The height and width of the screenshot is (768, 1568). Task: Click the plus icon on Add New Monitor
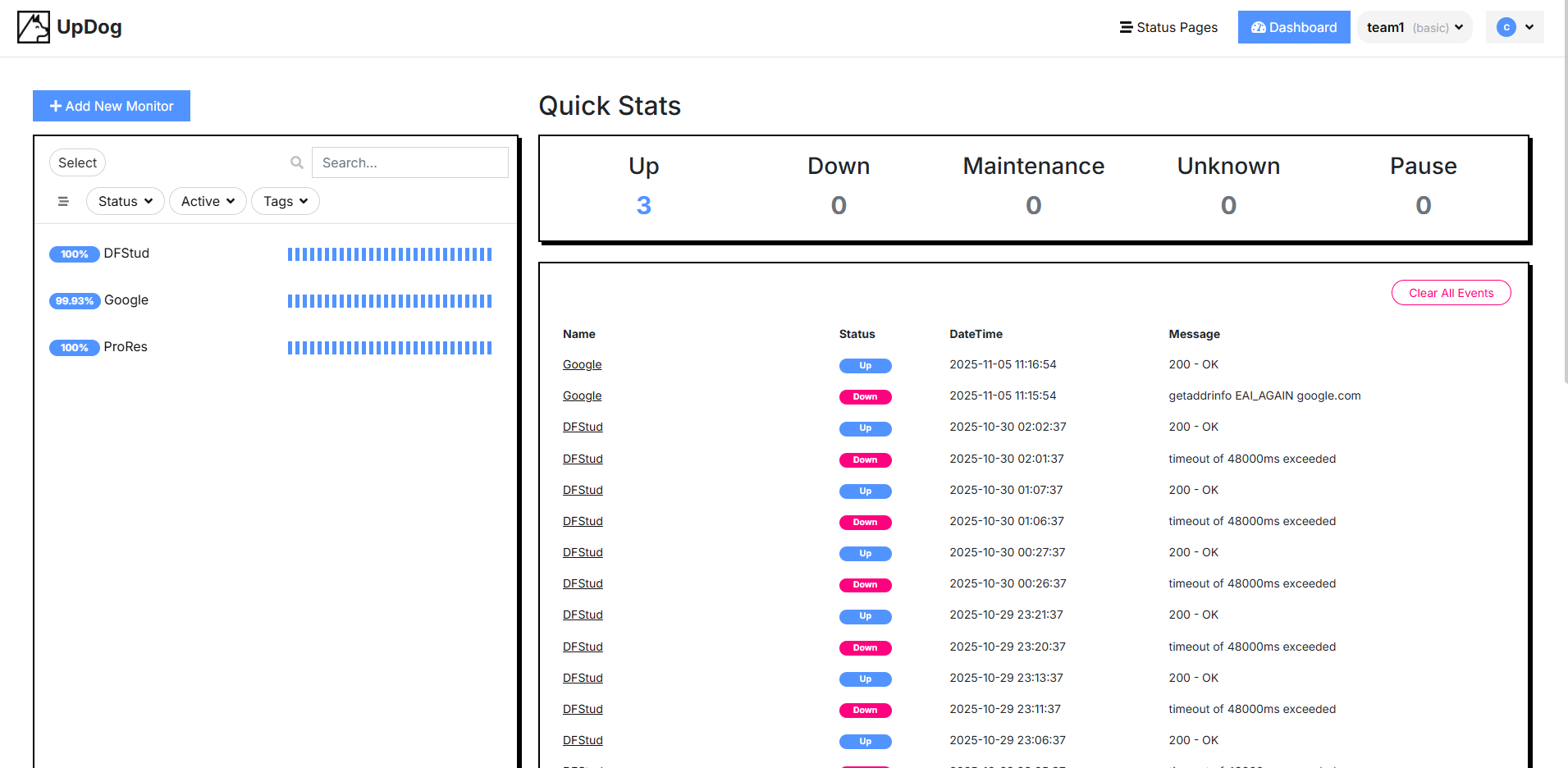[55, 106]
